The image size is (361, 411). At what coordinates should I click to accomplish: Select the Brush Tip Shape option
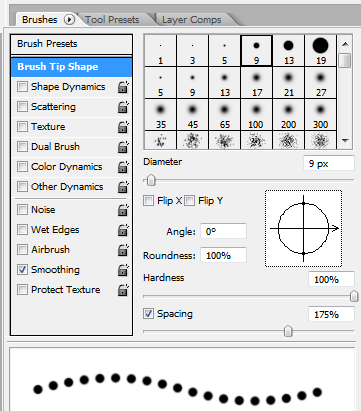(x=71, y=67)
